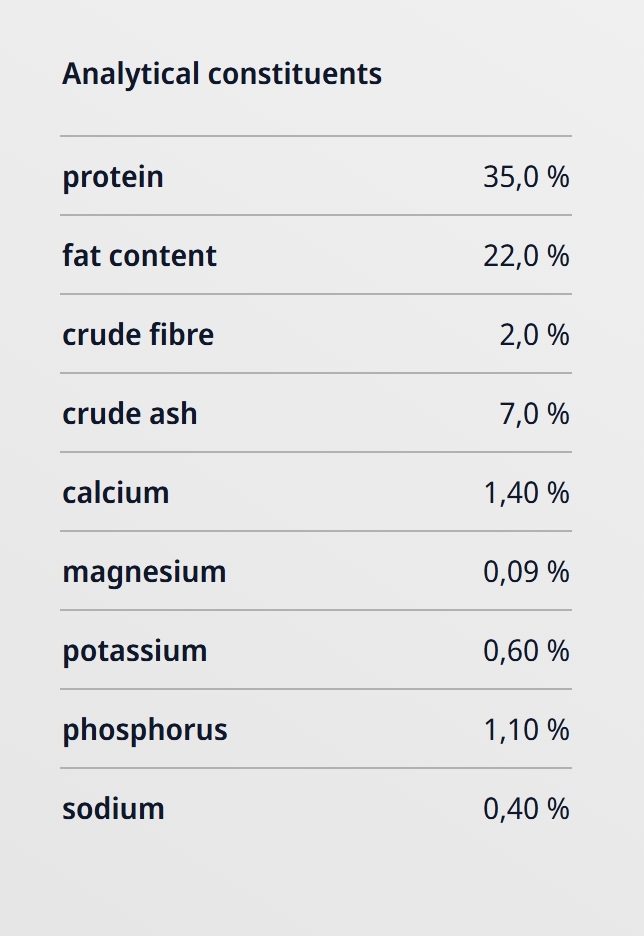Click the 35,0 % protein value
This screenshot has width=644, height=936.
point(526,177)
